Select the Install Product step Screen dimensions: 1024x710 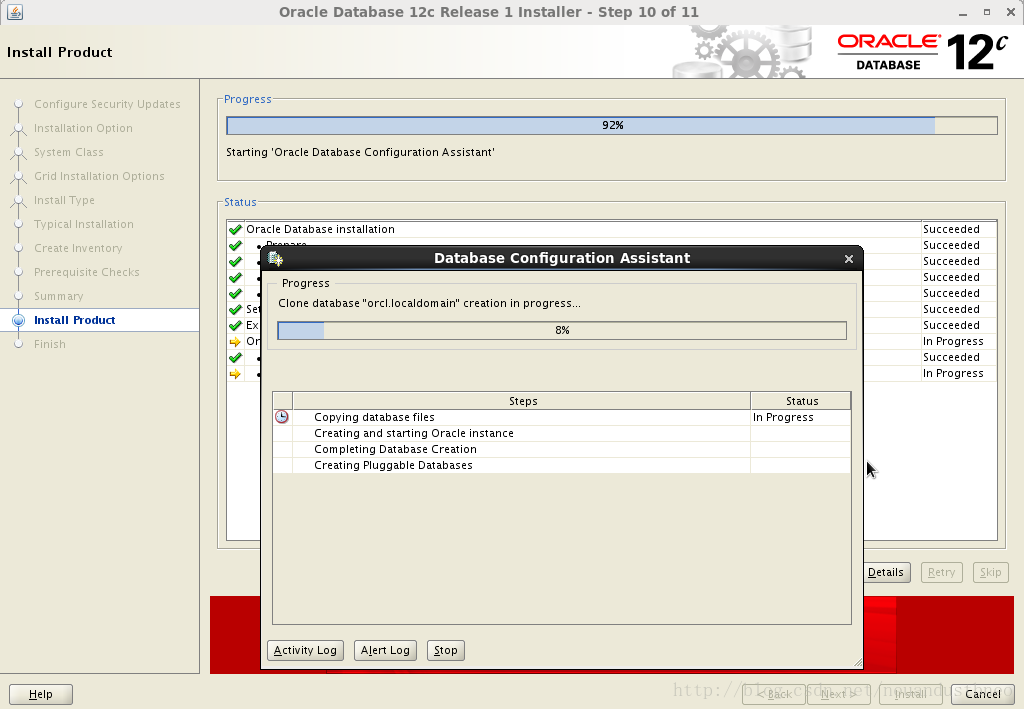(74, 320)
